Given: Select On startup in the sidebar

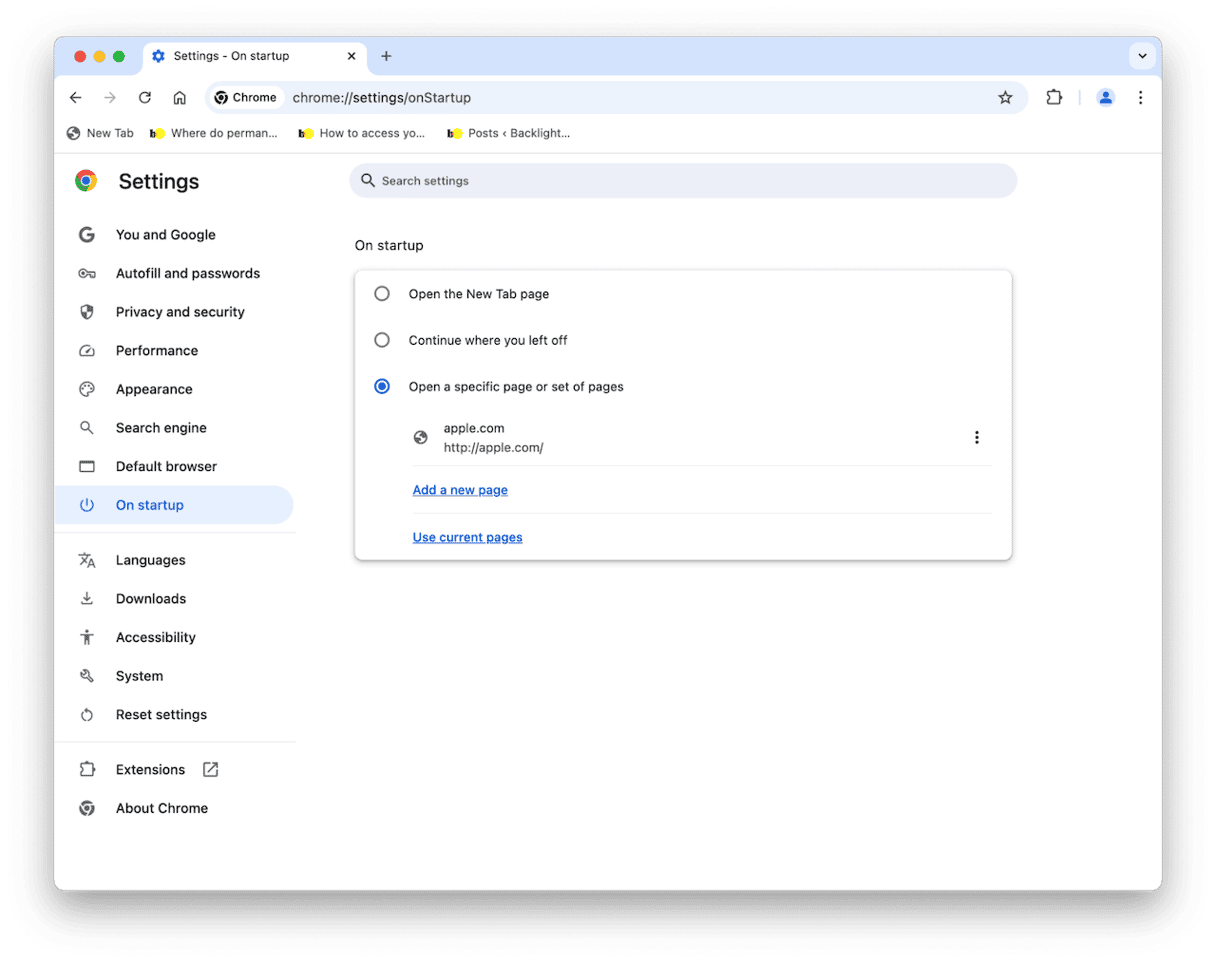Looking at the screenshot, I should tap(174, 505).
